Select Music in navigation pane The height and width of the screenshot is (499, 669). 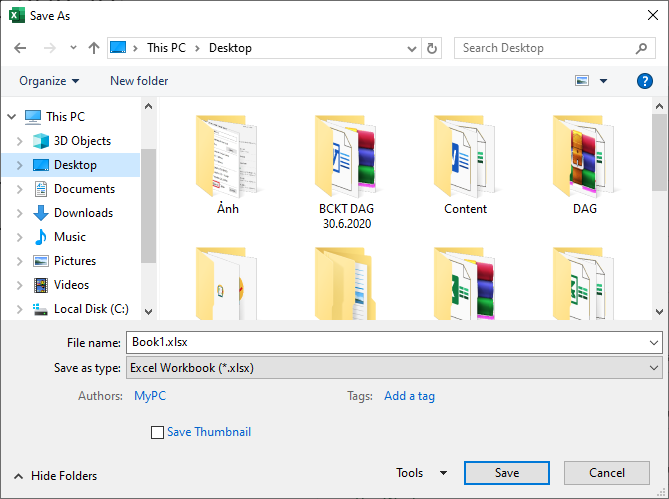70,237
